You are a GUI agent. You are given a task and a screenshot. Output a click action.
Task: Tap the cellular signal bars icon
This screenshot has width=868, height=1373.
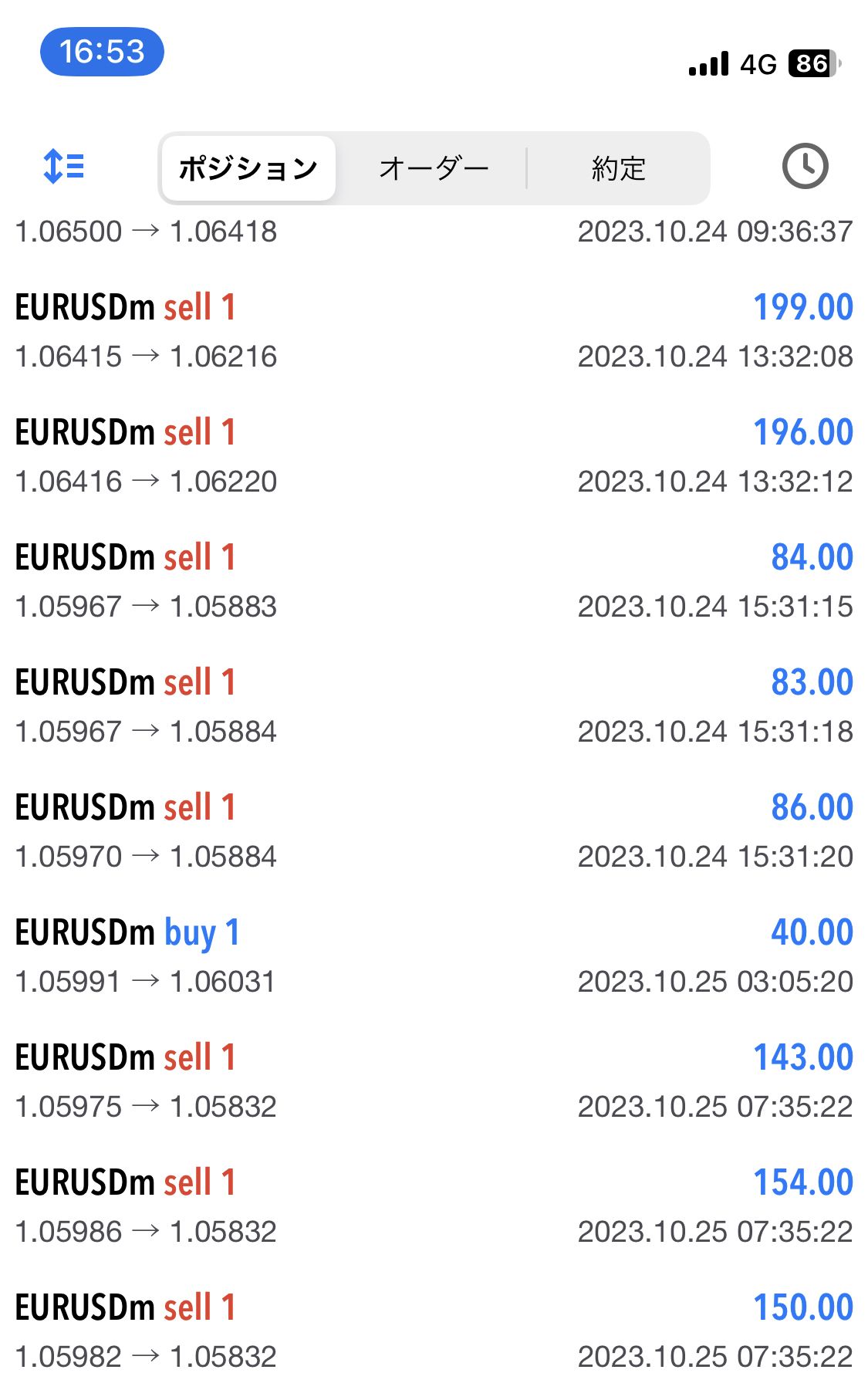pyautogui.click(x=708, y=64)
